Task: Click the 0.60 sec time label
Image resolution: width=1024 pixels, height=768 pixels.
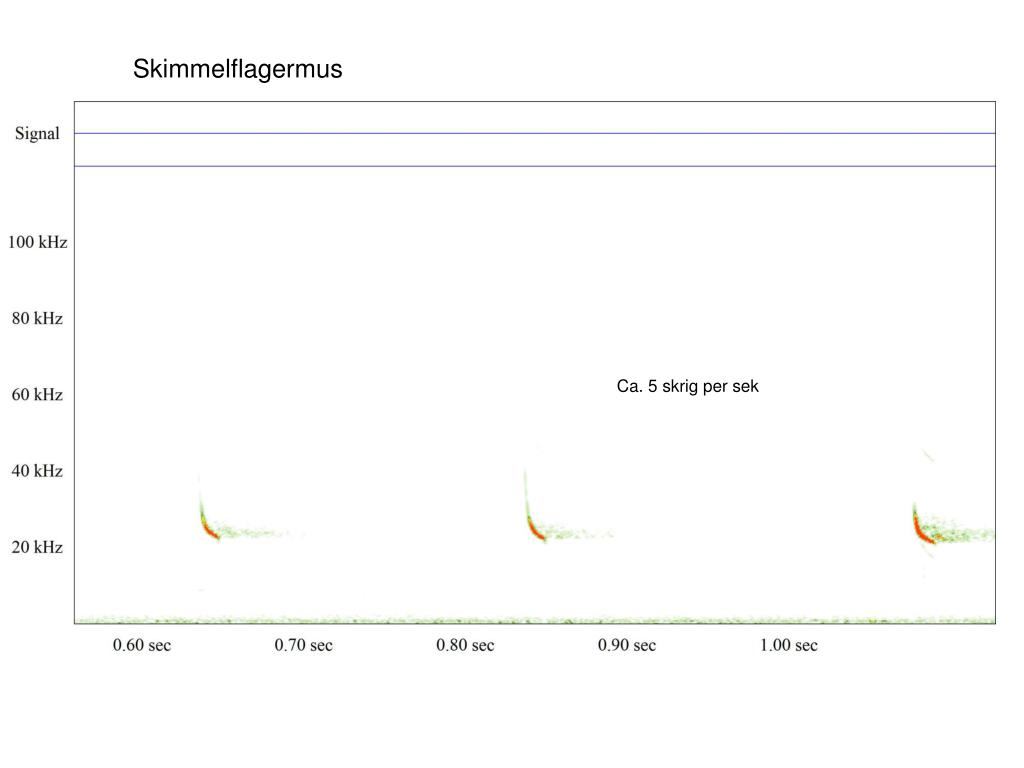Action: point(142,645)
